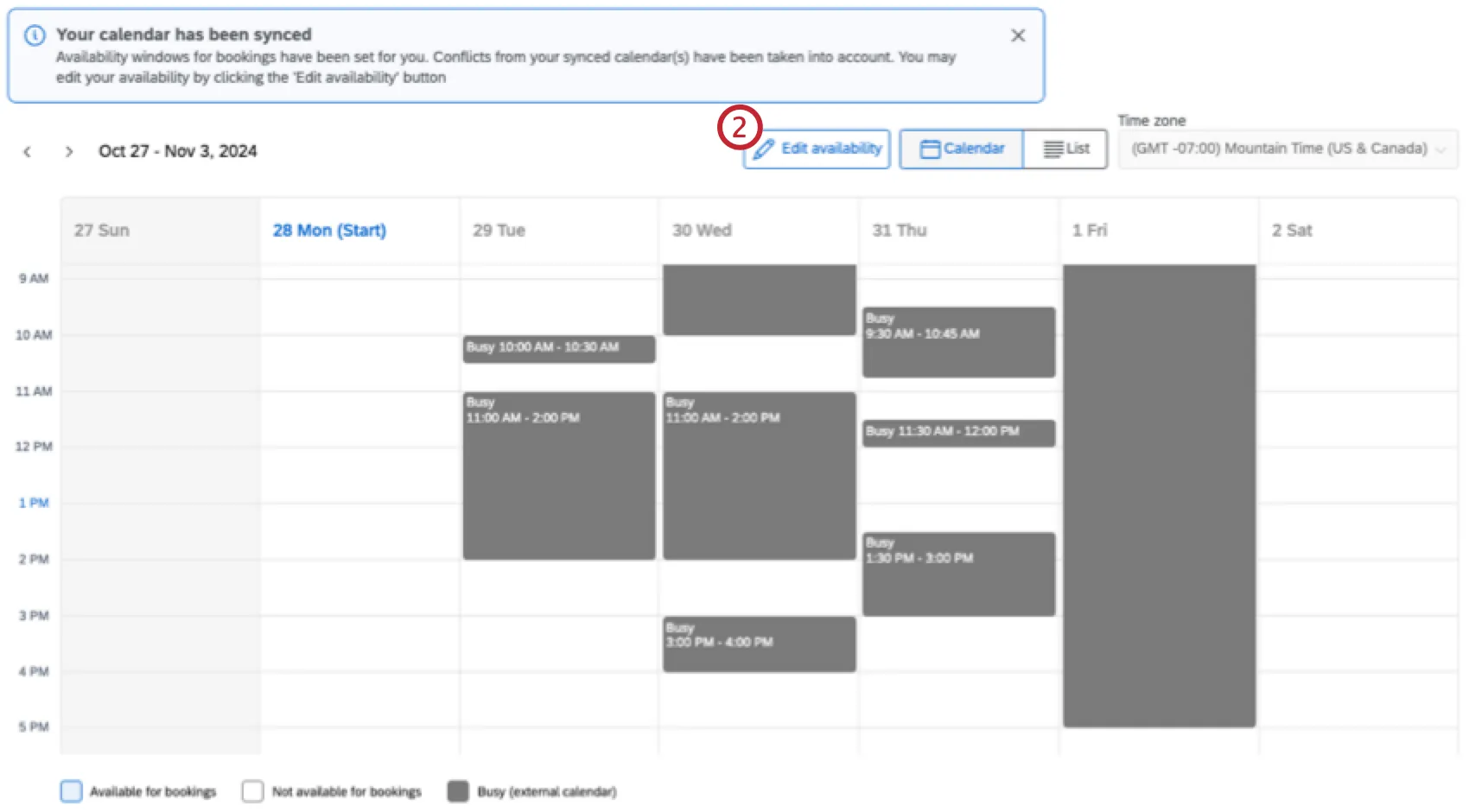Dismiss the calendar synced notification
This screenshot has height=812, width=1469.
pos(1017,35)
